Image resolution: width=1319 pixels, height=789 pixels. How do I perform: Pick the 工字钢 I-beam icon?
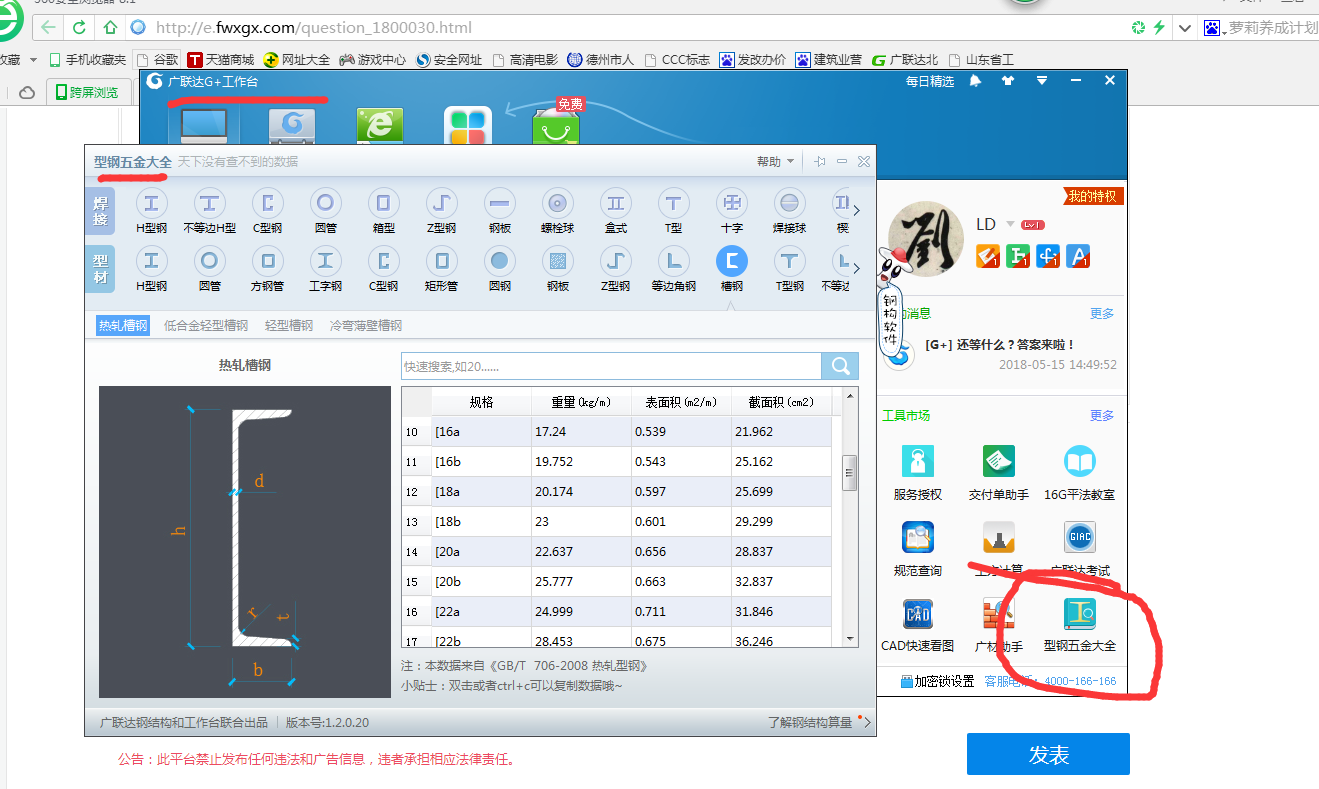pos(326,262)
